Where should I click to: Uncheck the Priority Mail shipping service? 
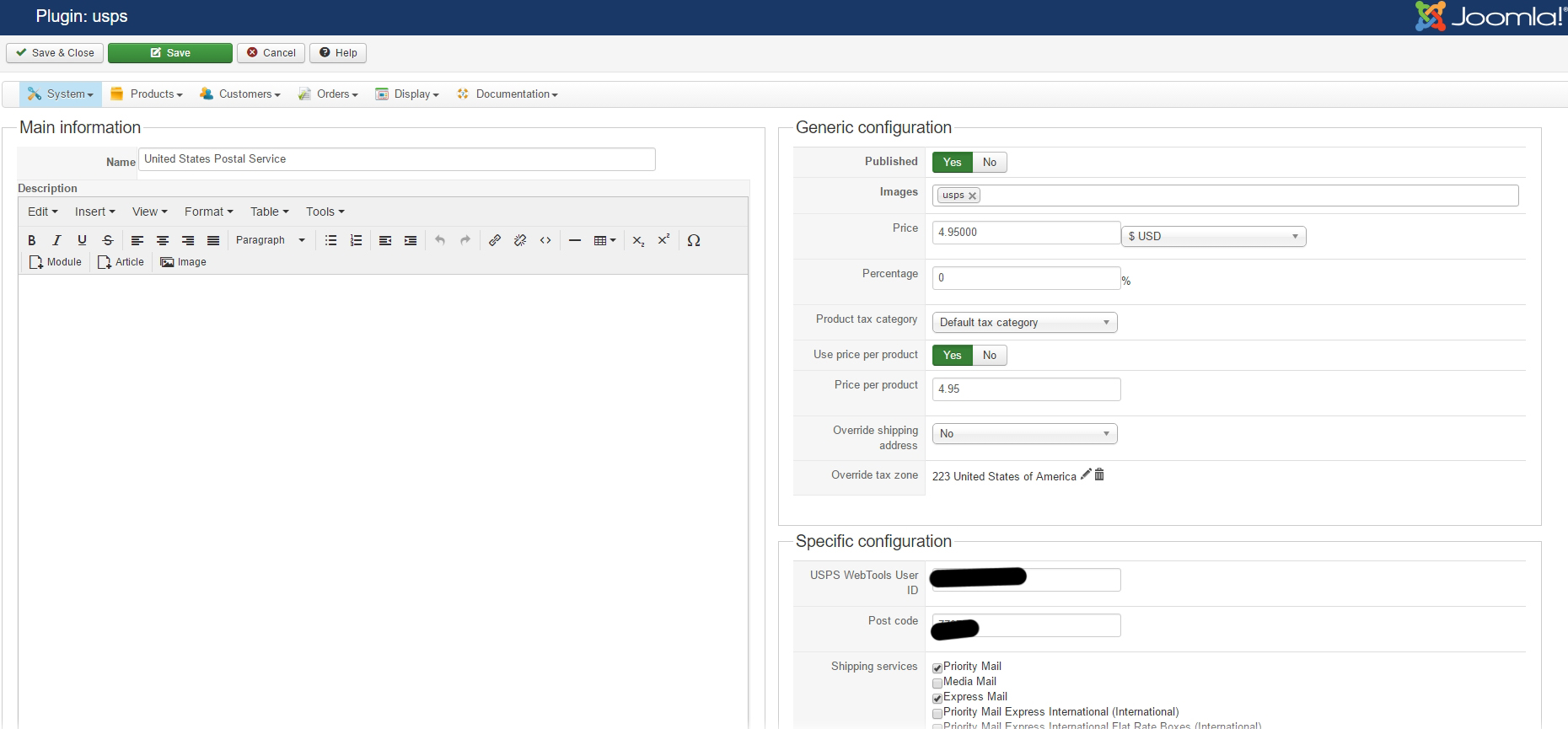[937, 667]
